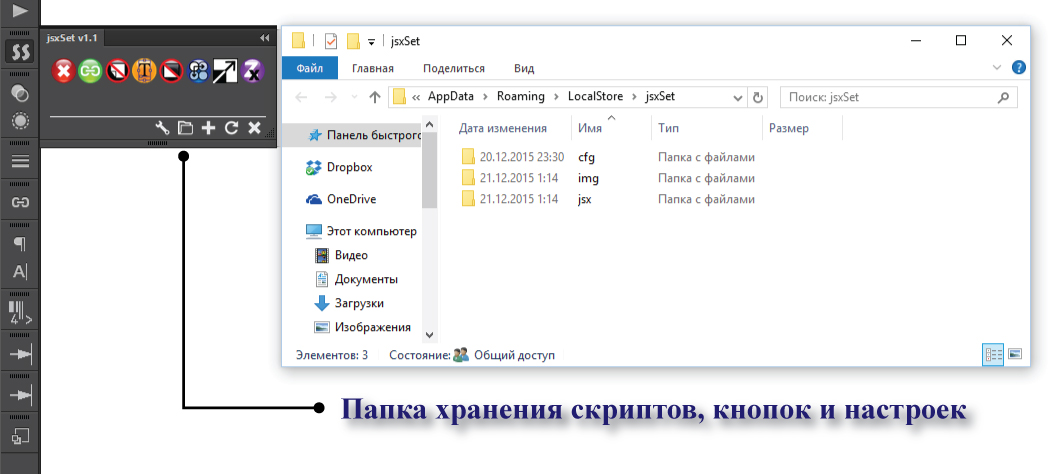Screen dimensions: 1055x474
Task: Open Explorer help question mark icon
Action: (x=1019, y=67)
